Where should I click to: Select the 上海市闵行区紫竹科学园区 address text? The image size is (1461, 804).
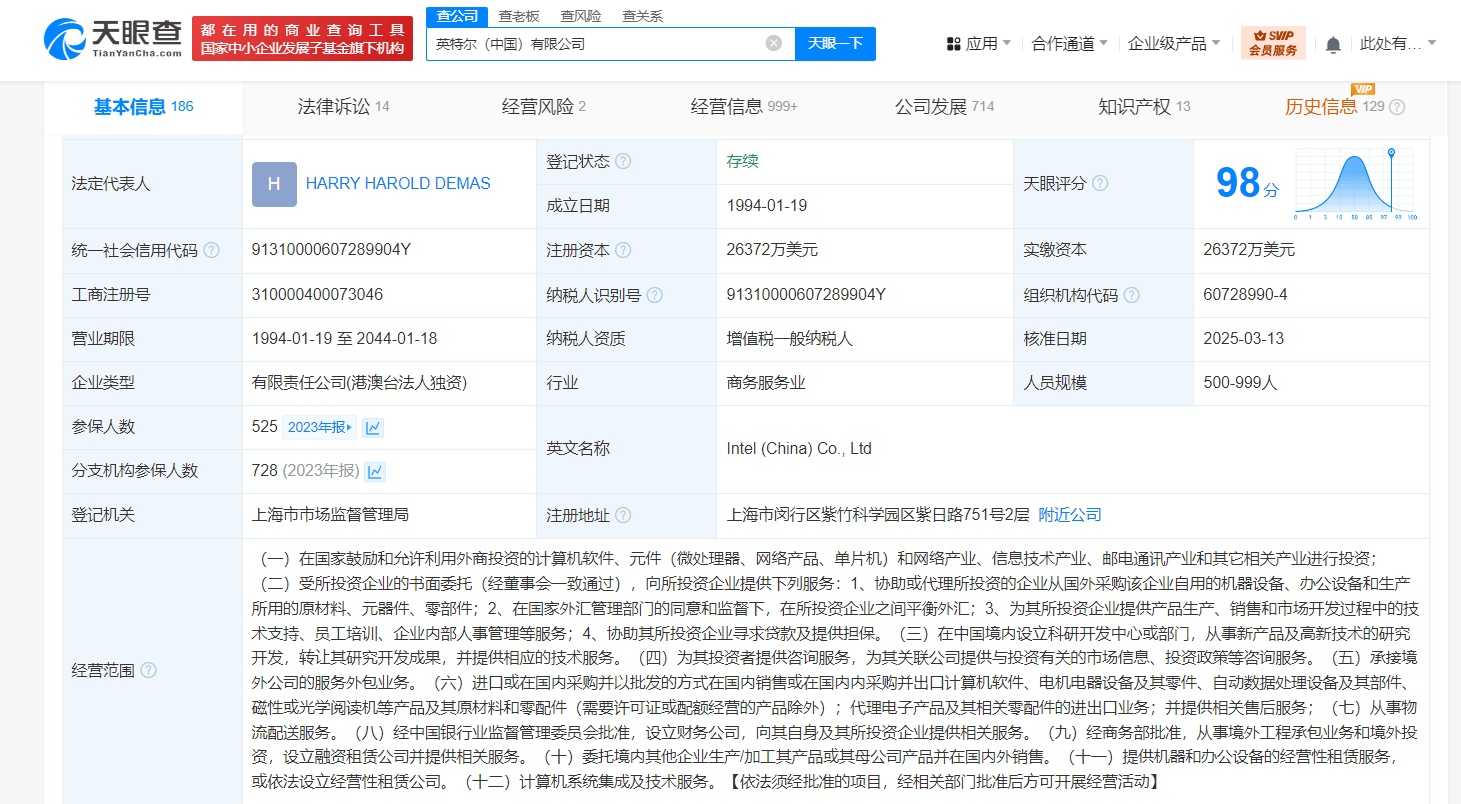point(878,515)
